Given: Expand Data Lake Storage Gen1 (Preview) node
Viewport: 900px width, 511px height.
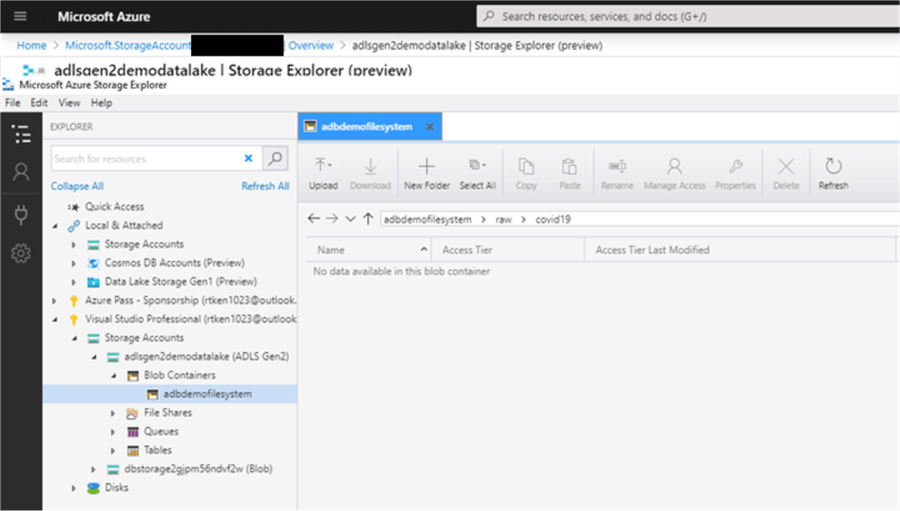Looking at the screenshot, I should [x=73, y=282].
